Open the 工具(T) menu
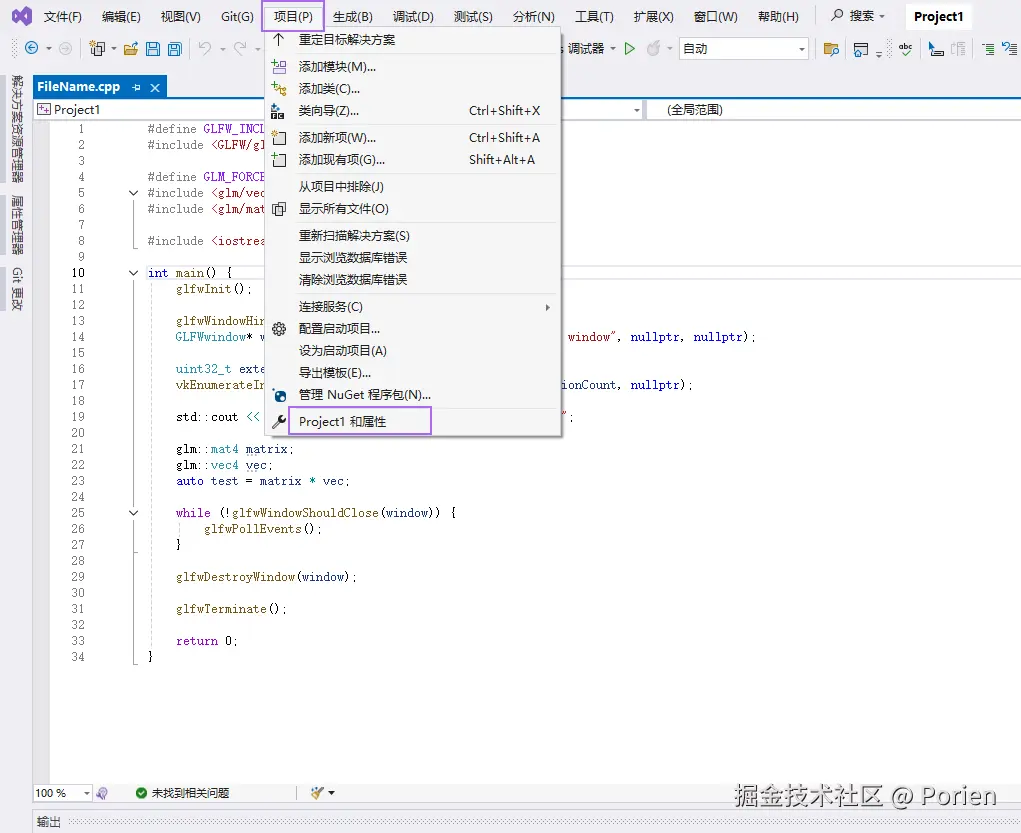1021x833 pixels. (594, 16)
